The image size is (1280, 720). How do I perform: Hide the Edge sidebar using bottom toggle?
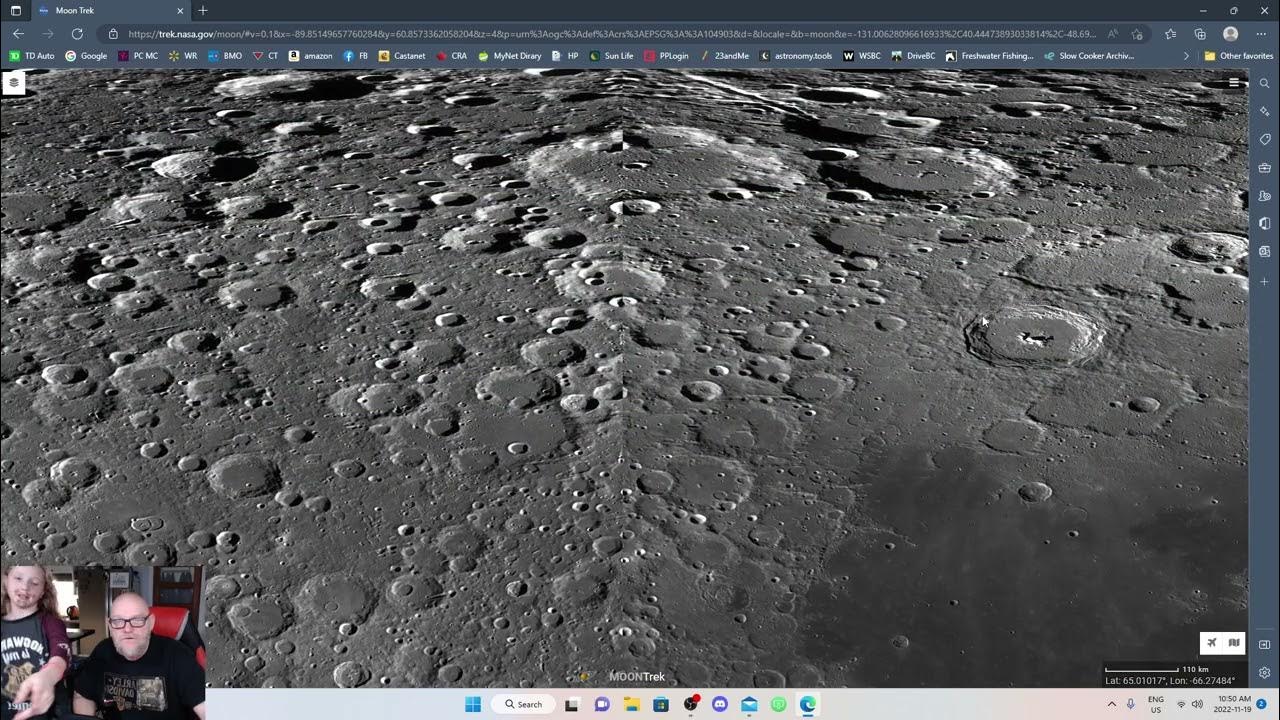(1265, 645)
